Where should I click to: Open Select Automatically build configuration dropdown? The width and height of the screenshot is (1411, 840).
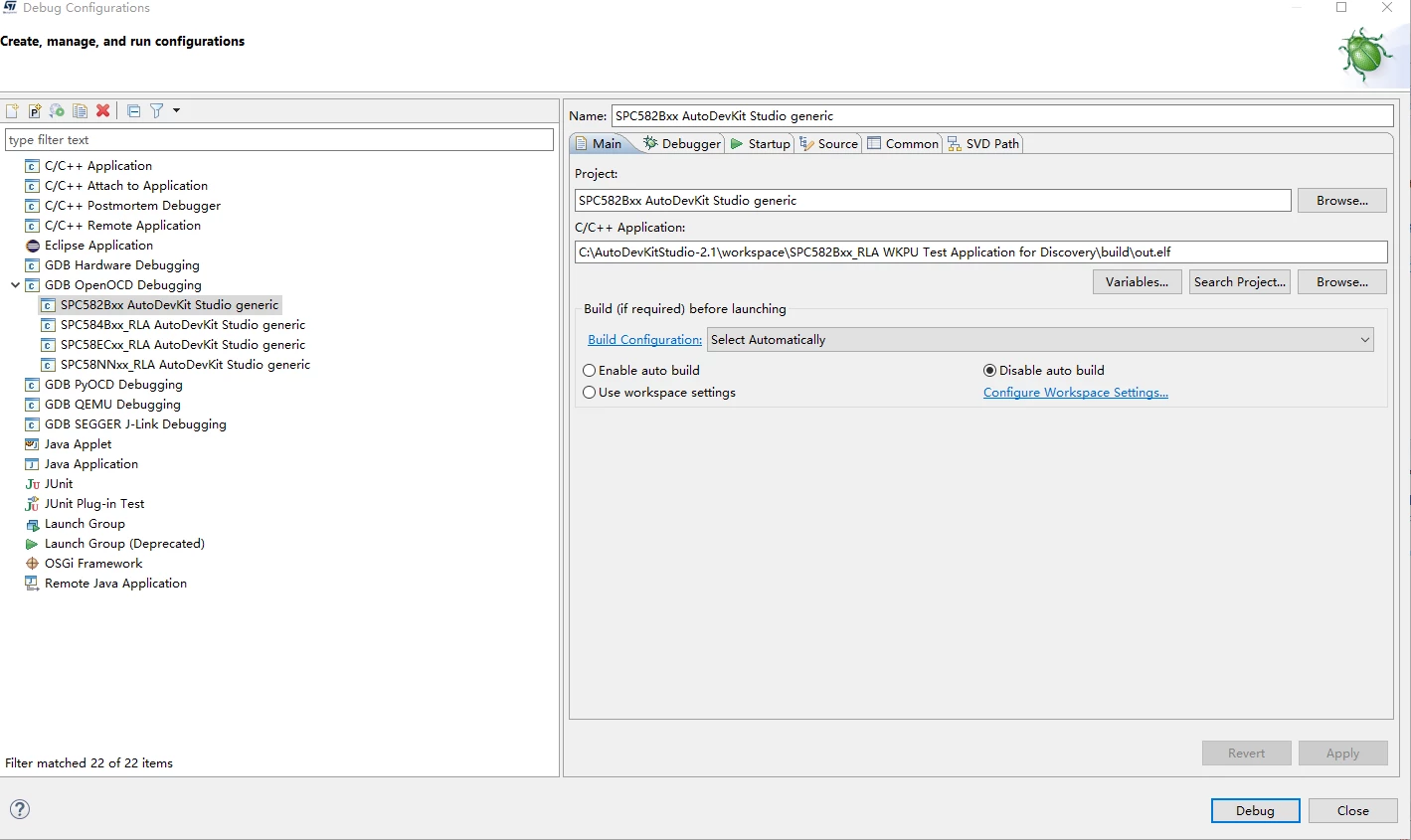[1040, 340]
